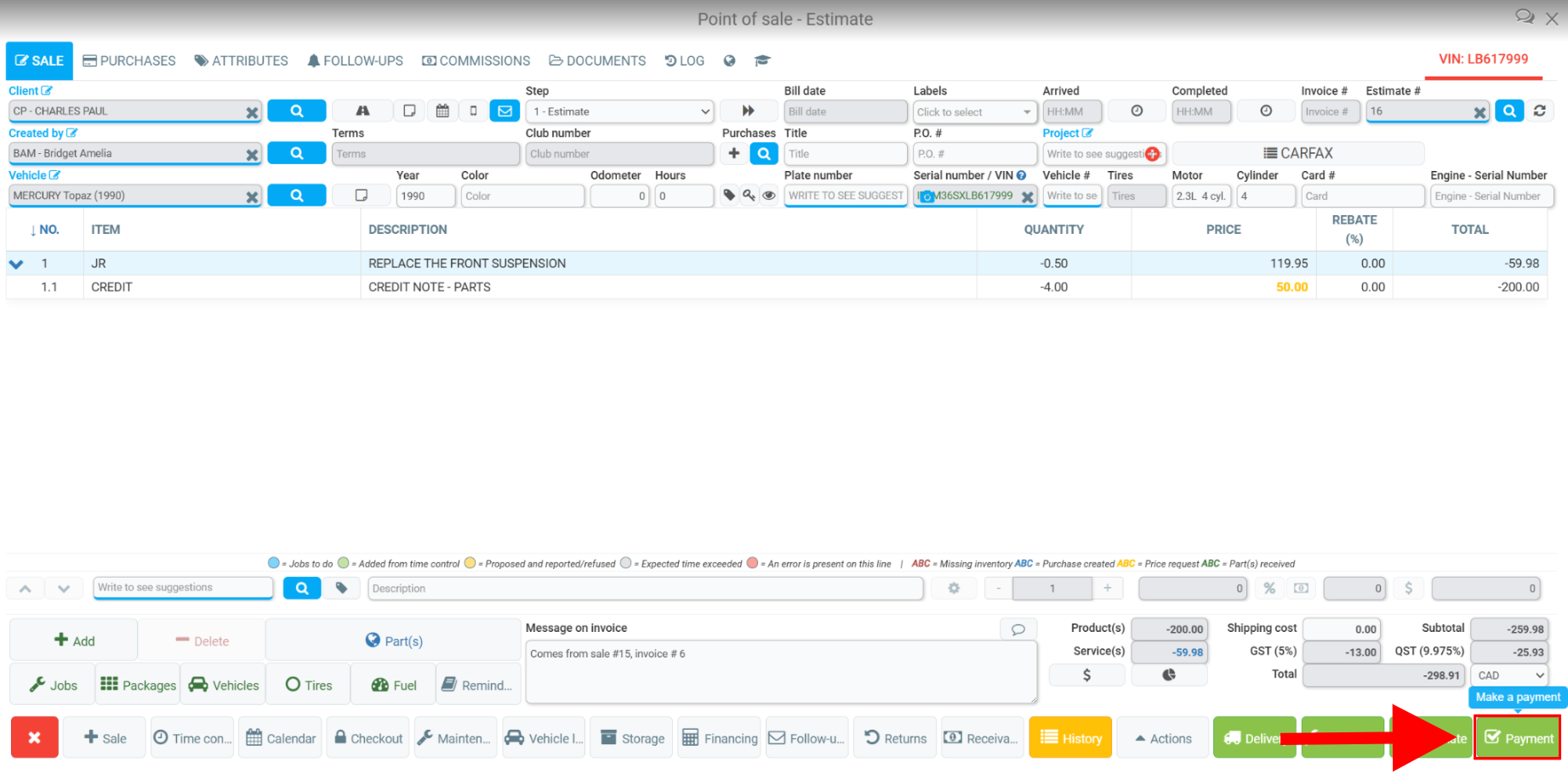This screenshot has height=774, width=1568.
Task: Click the Fuel button
Action: (393, 685)
